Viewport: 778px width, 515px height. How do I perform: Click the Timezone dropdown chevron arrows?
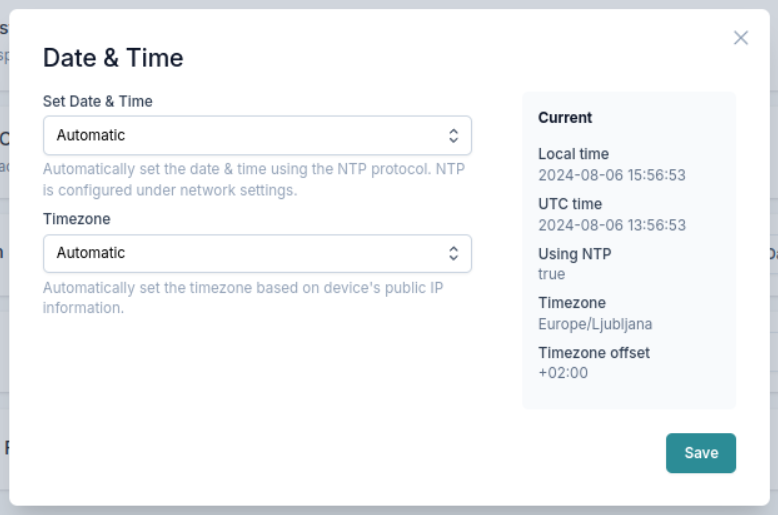pyautogui.click(x=453, y=254)
